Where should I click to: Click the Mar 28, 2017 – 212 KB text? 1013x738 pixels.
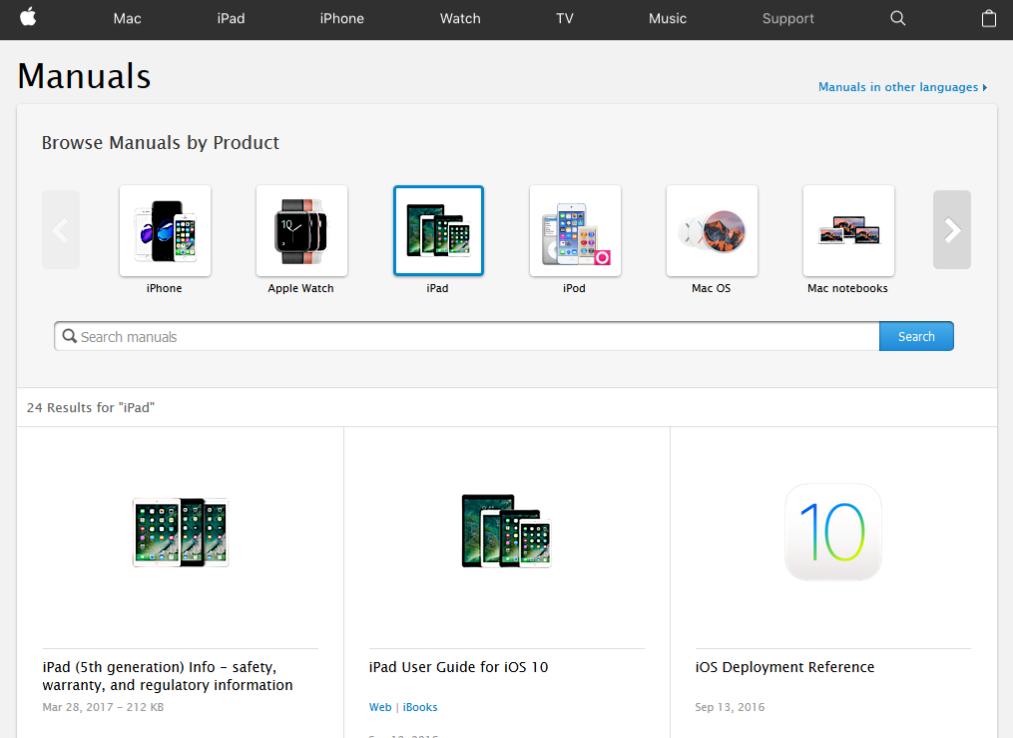pos(103,707)
